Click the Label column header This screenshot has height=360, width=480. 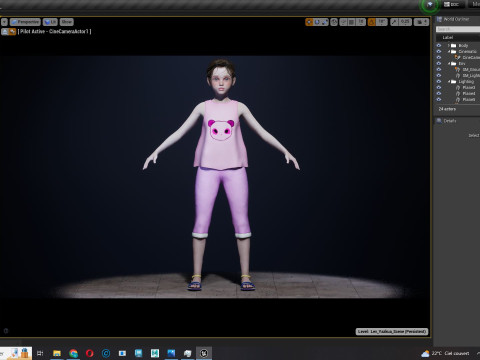(448, 37)
